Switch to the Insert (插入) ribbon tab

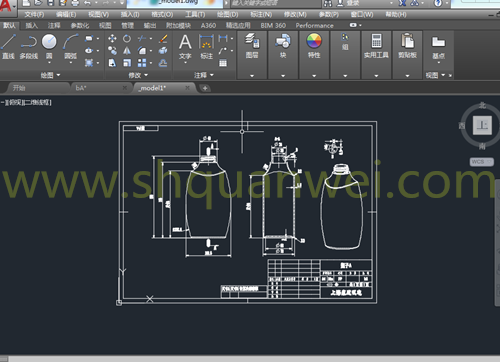32,26
